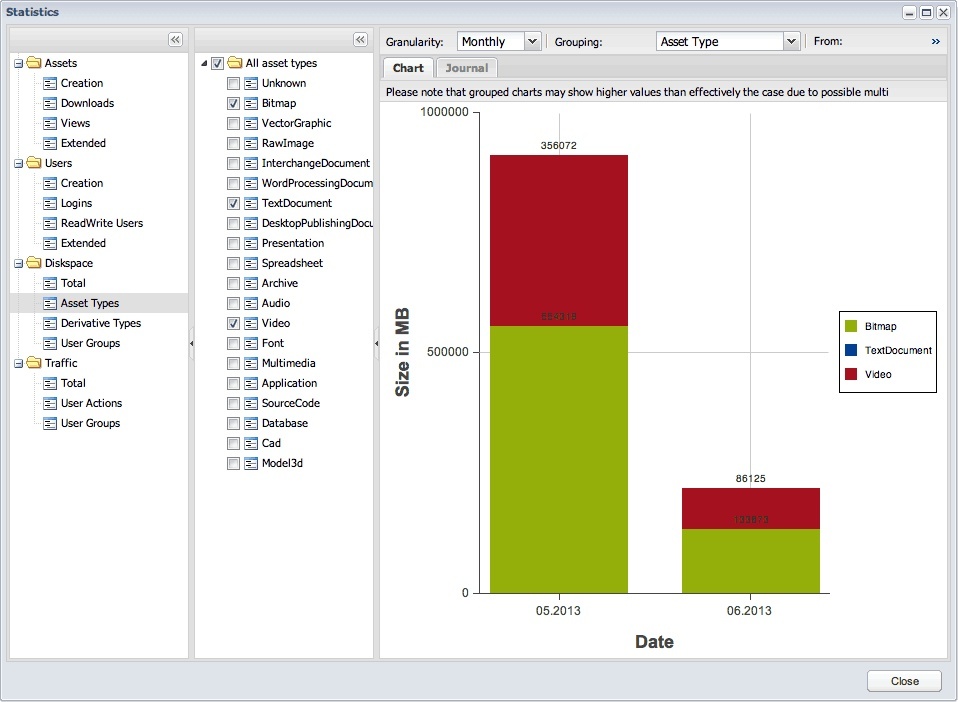Collapse the asset types panel

(360, 40)
